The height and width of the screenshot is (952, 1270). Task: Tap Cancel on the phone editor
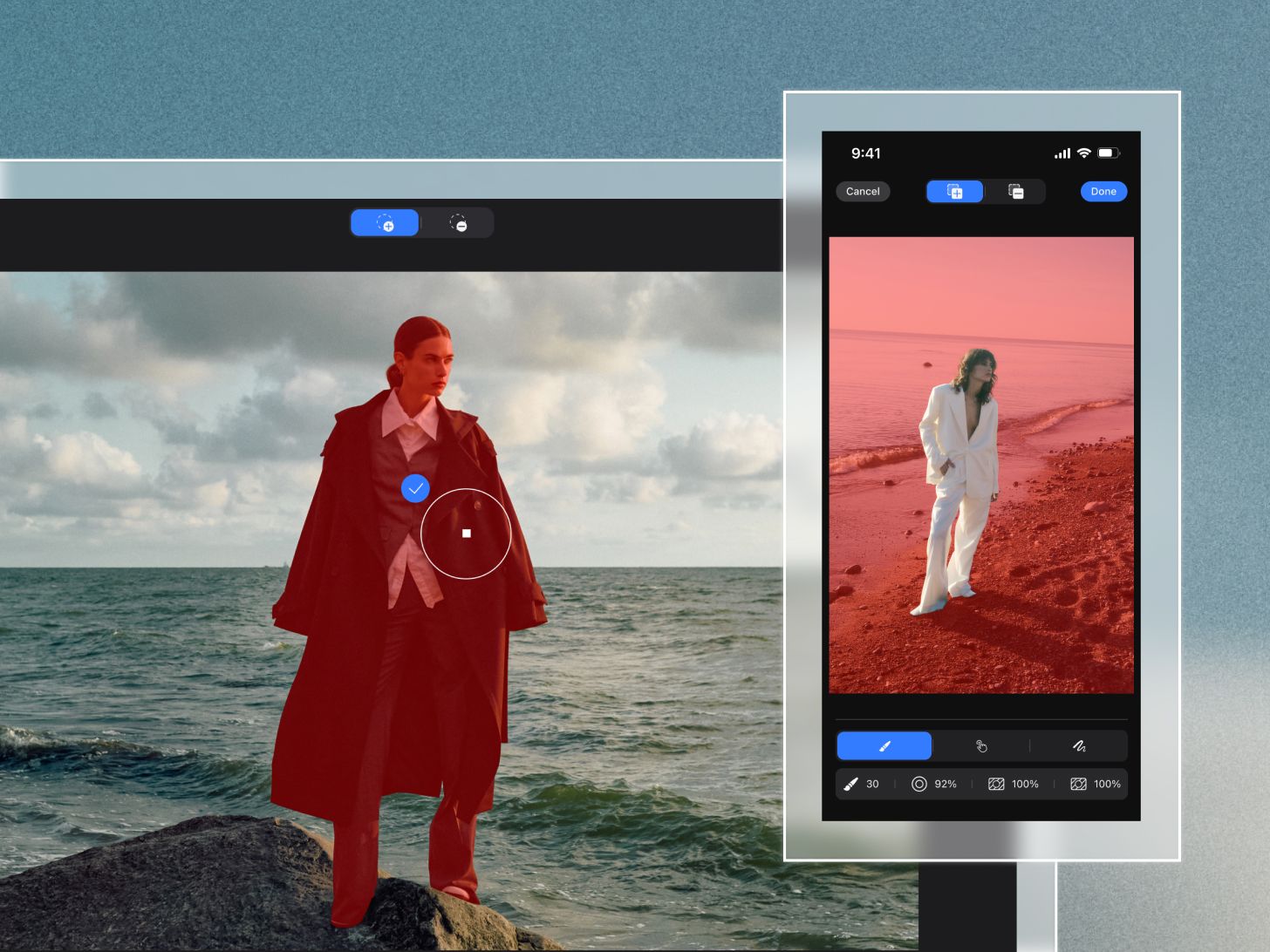863,192
